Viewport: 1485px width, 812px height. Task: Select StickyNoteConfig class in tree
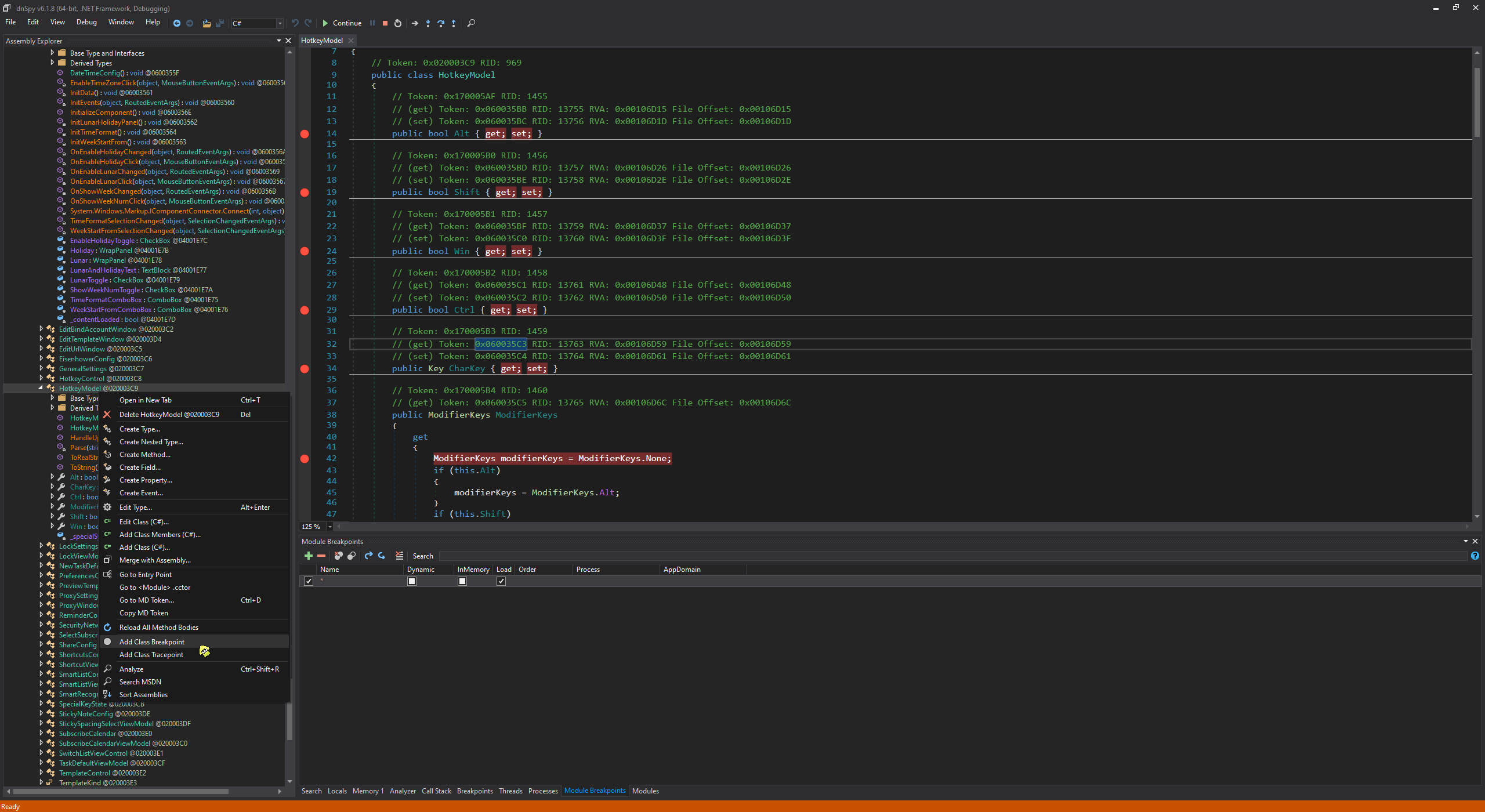[104, 714]
